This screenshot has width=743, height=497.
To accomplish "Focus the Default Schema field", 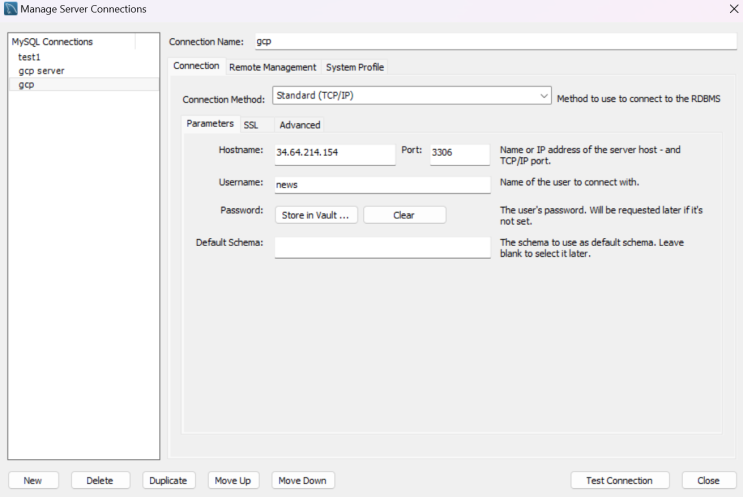I will click(382, 247).
